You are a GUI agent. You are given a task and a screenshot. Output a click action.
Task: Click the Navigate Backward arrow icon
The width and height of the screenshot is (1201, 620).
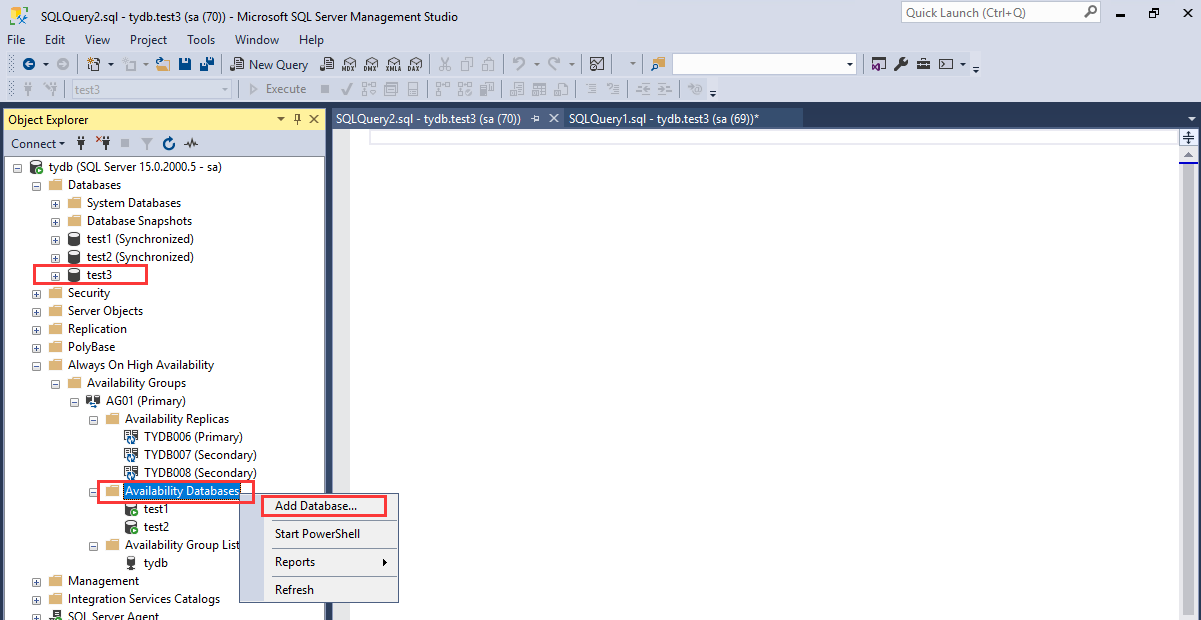(x=29, y=64)
